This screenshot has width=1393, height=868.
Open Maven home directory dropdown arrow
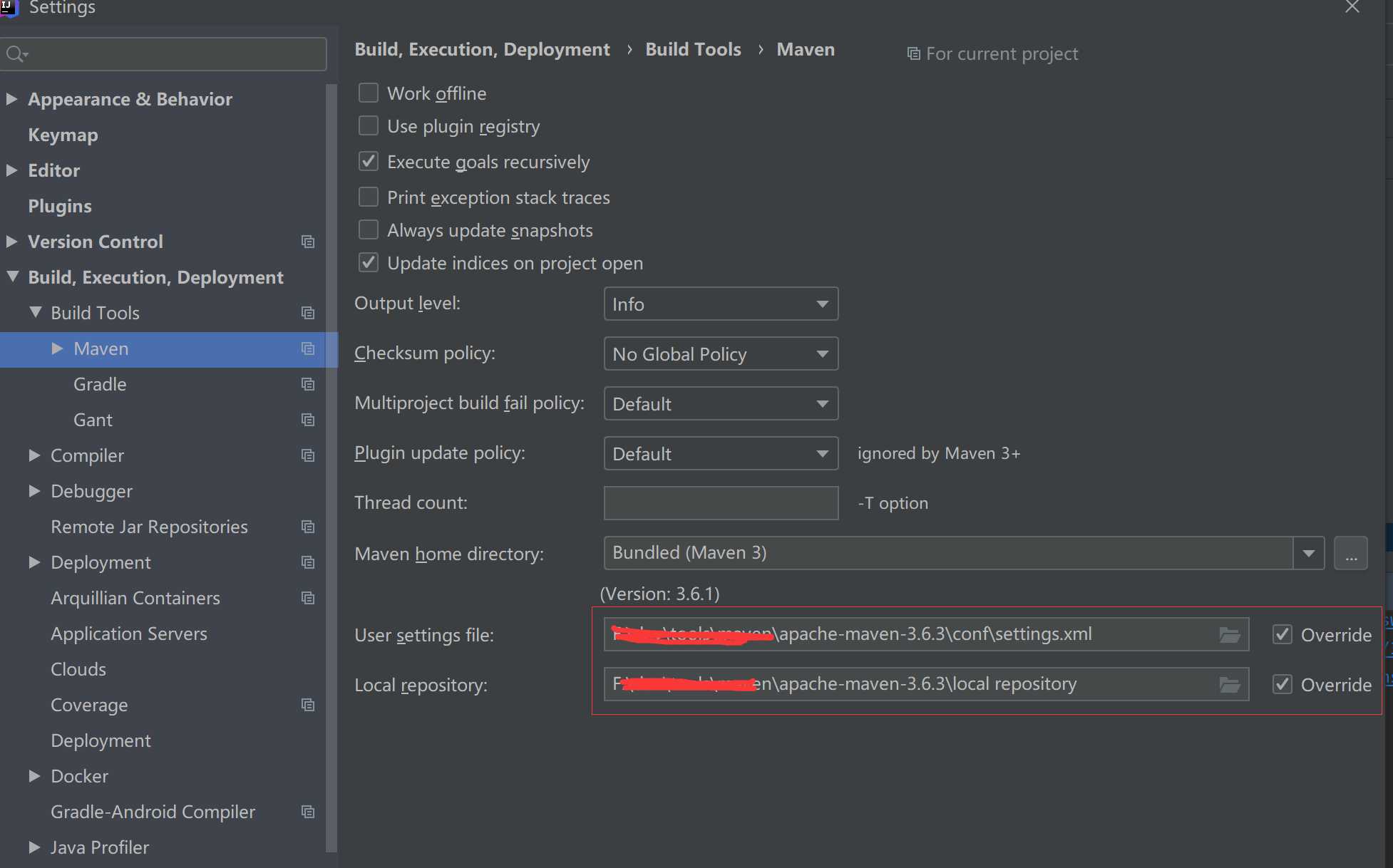[1309, 554]
